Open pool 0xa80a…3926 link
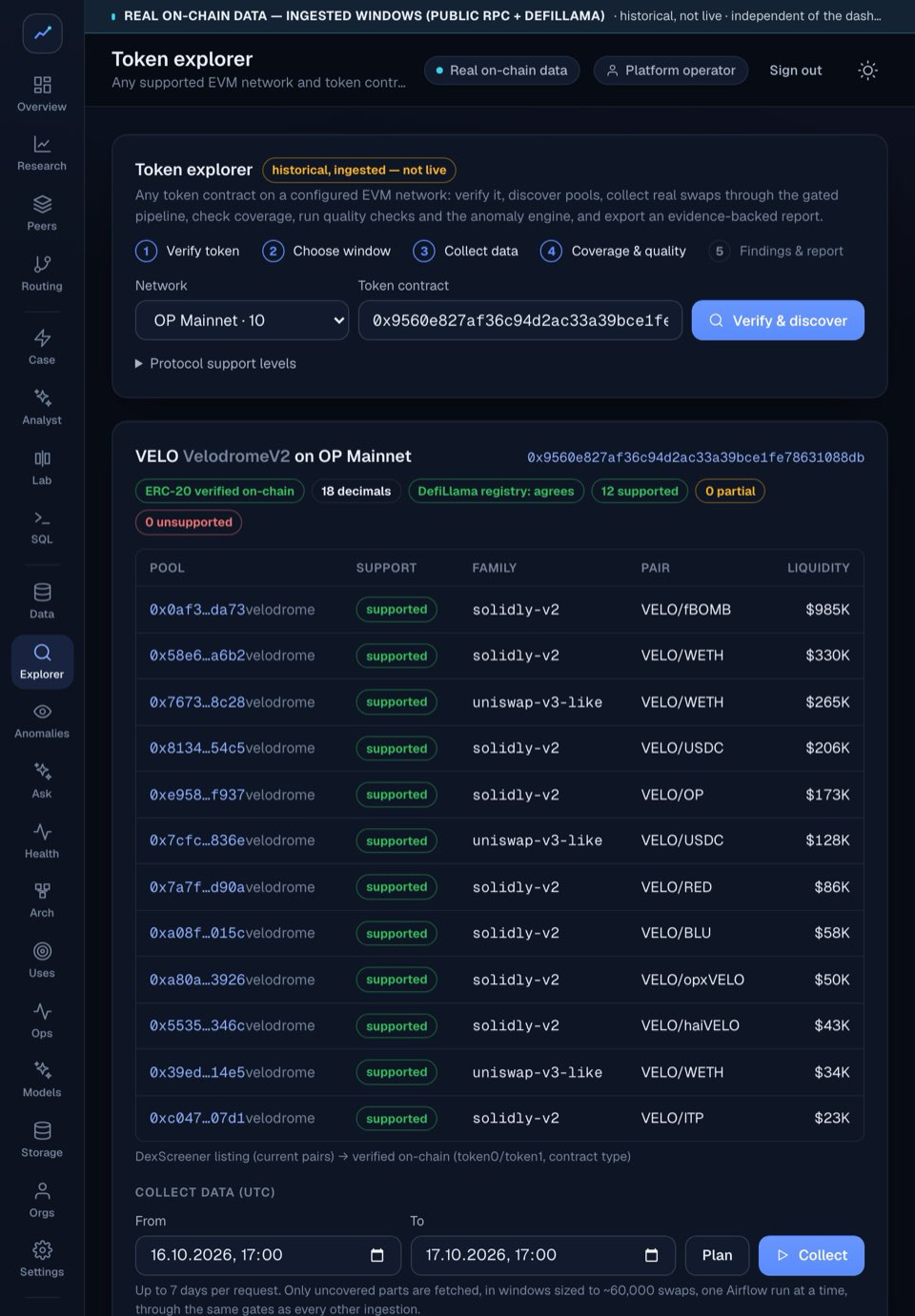This screenshot has height=1316, width=915. pos(197,980)
